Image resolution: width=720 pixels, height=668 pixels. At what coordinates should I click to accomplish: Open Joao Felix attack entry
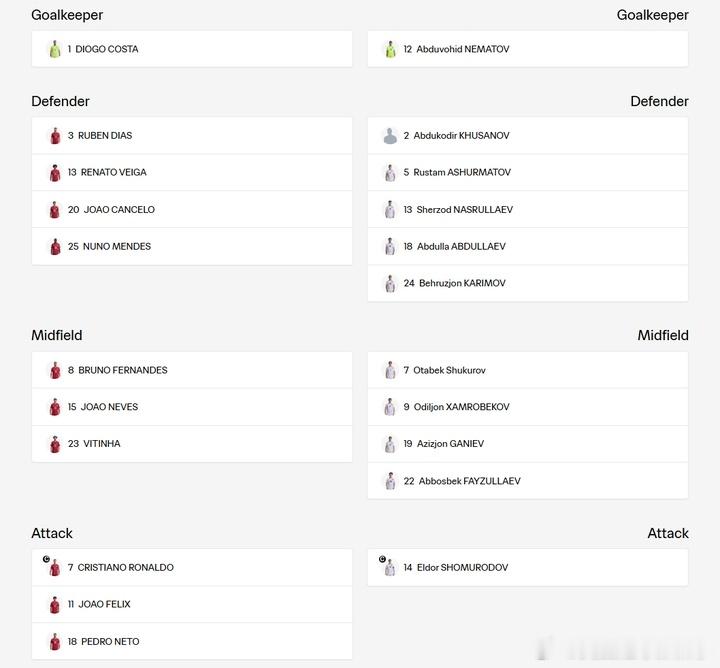[192, 604]
